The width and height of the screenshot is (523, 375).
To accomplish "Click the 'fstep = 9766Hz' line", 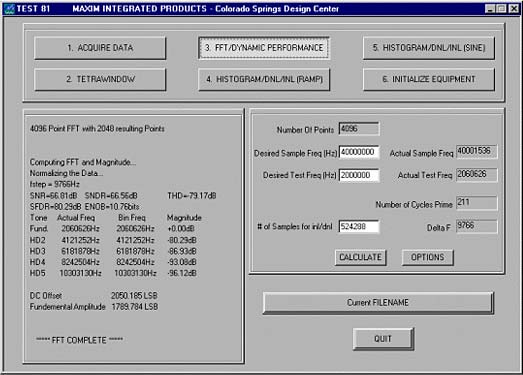I will point(55,184).
